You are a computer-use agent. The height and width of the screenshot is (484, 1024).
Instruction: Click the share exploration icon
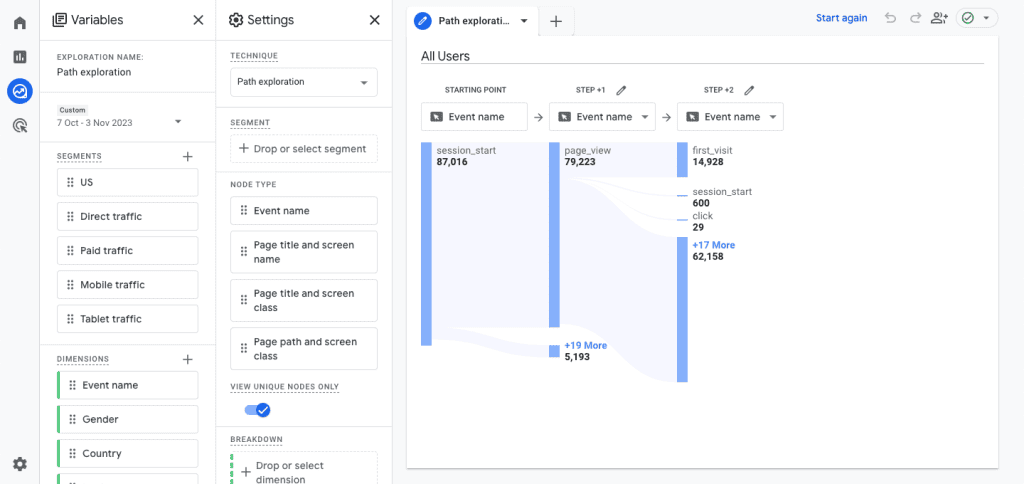coord(938,18)
